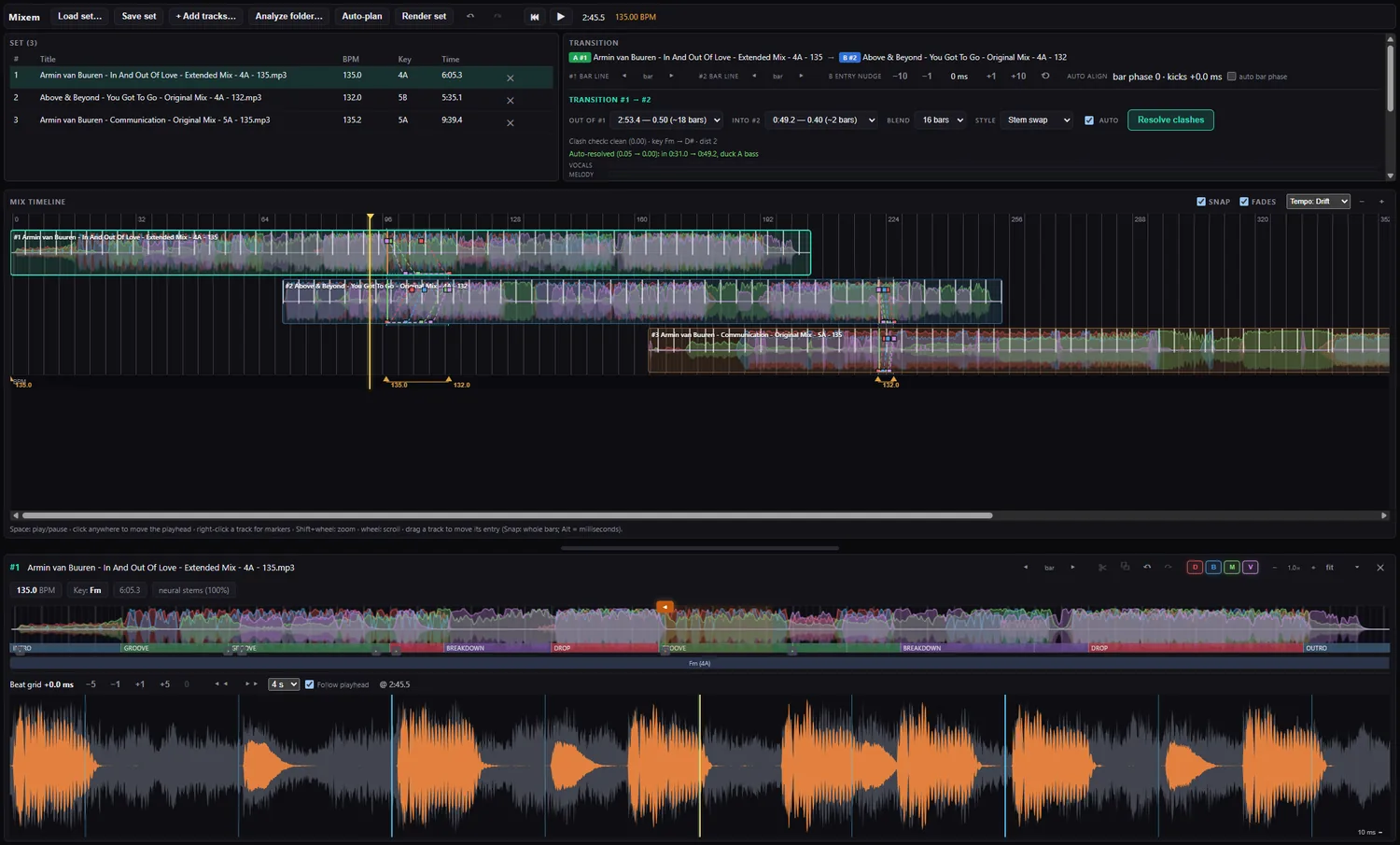The width and height of the screenshot is (1400, 845).
Task: Open the 4 s zoom window dropdown
Action: 284,684
